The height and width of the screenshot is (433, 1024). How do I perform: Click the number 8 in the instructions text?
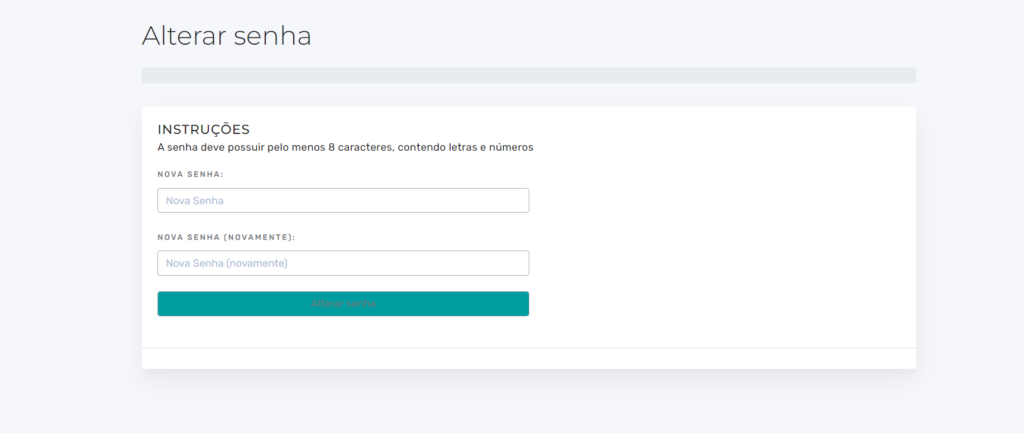point(332,148)
